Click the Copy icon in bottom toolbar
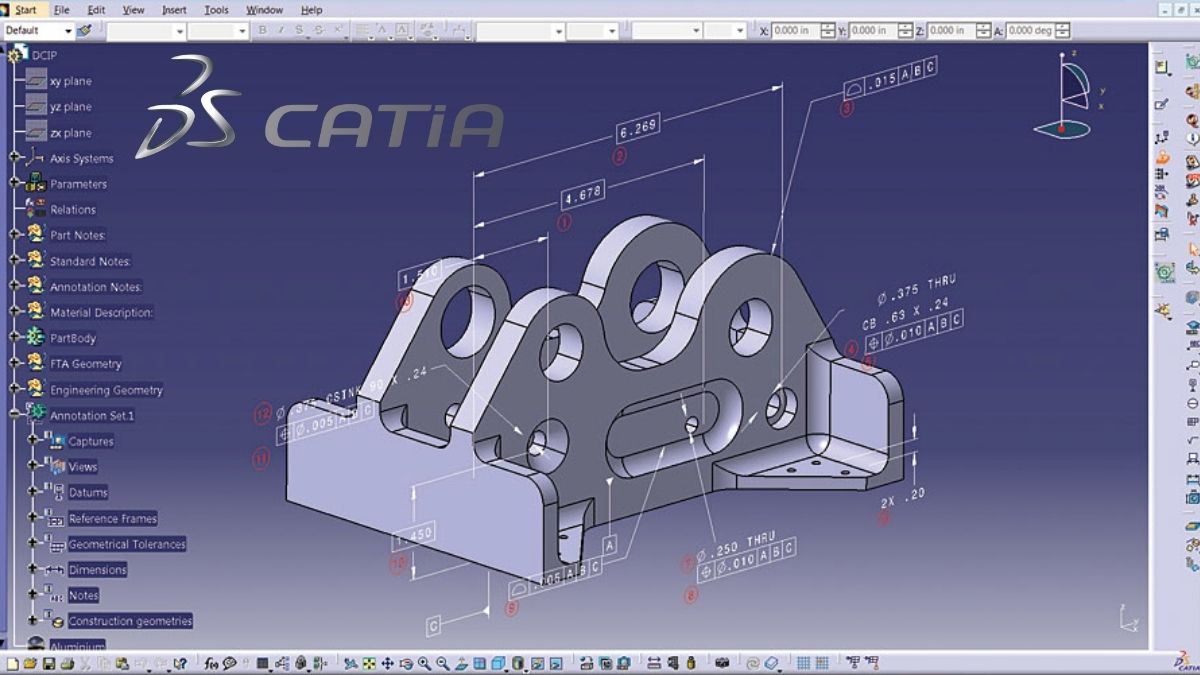This screenshot has height=675, width=1200. (x=104, y=663)
